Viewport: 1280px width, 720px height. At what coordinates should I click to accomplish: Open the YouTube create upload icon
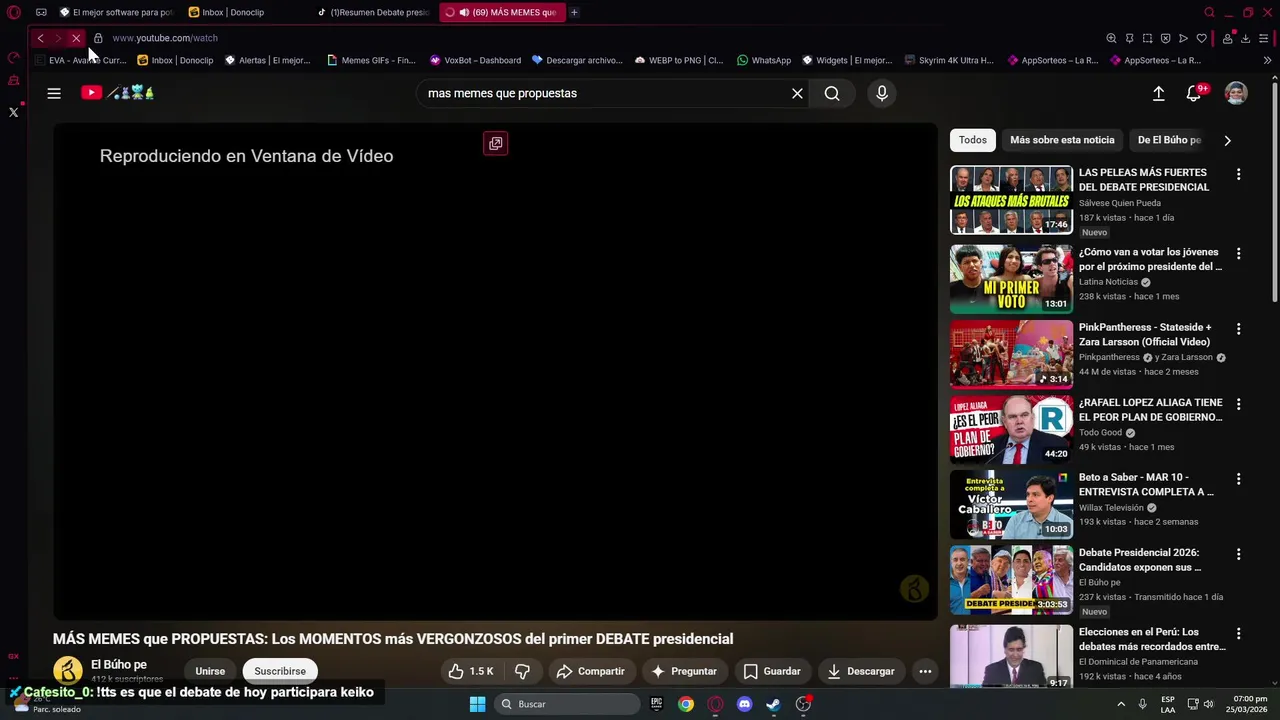pos(1158,93)
